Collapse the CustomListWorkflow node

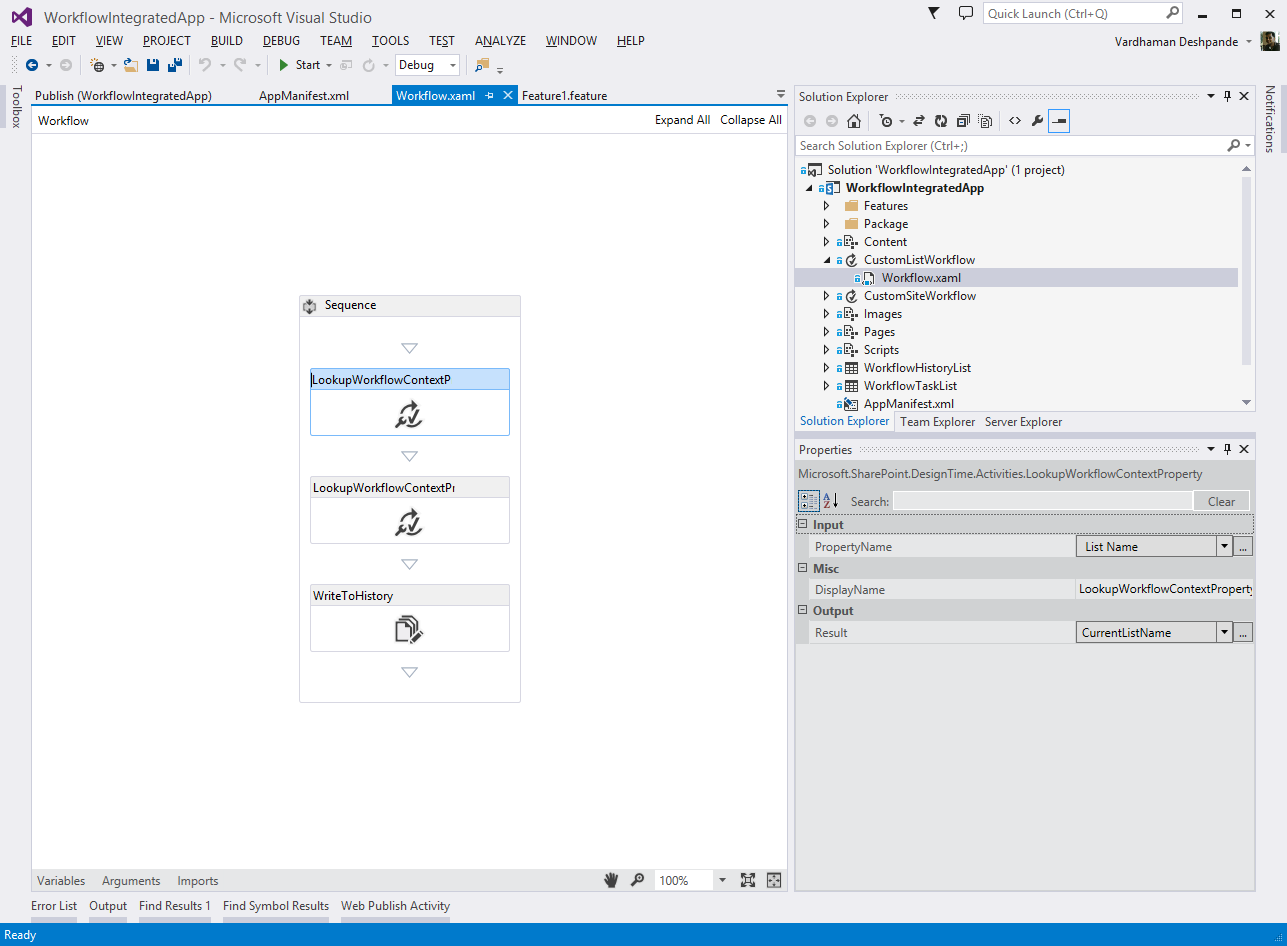[x=827, y=260]
